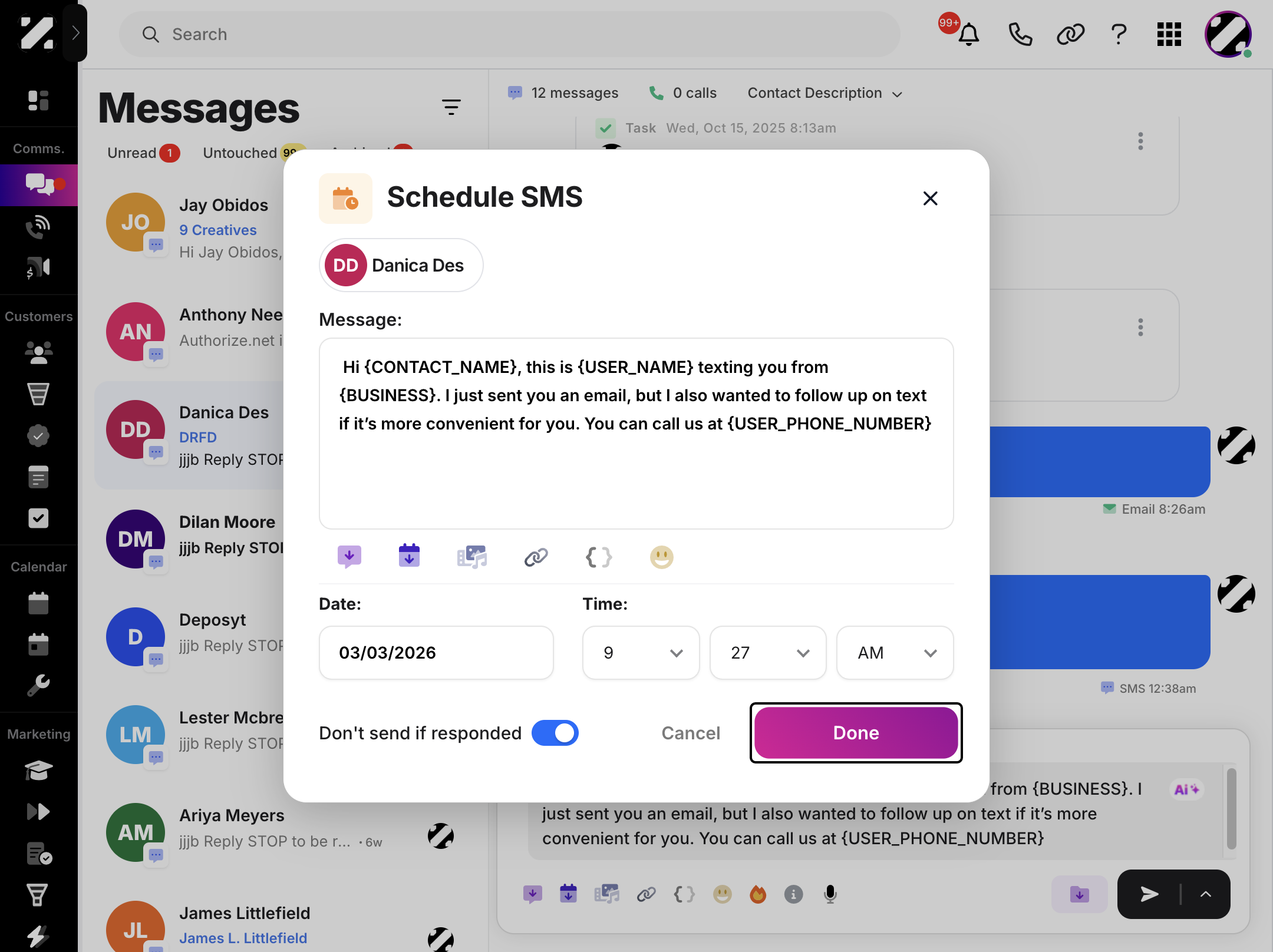
Task: Click the purple folder save button in composer
Action: pos(1079,894)
